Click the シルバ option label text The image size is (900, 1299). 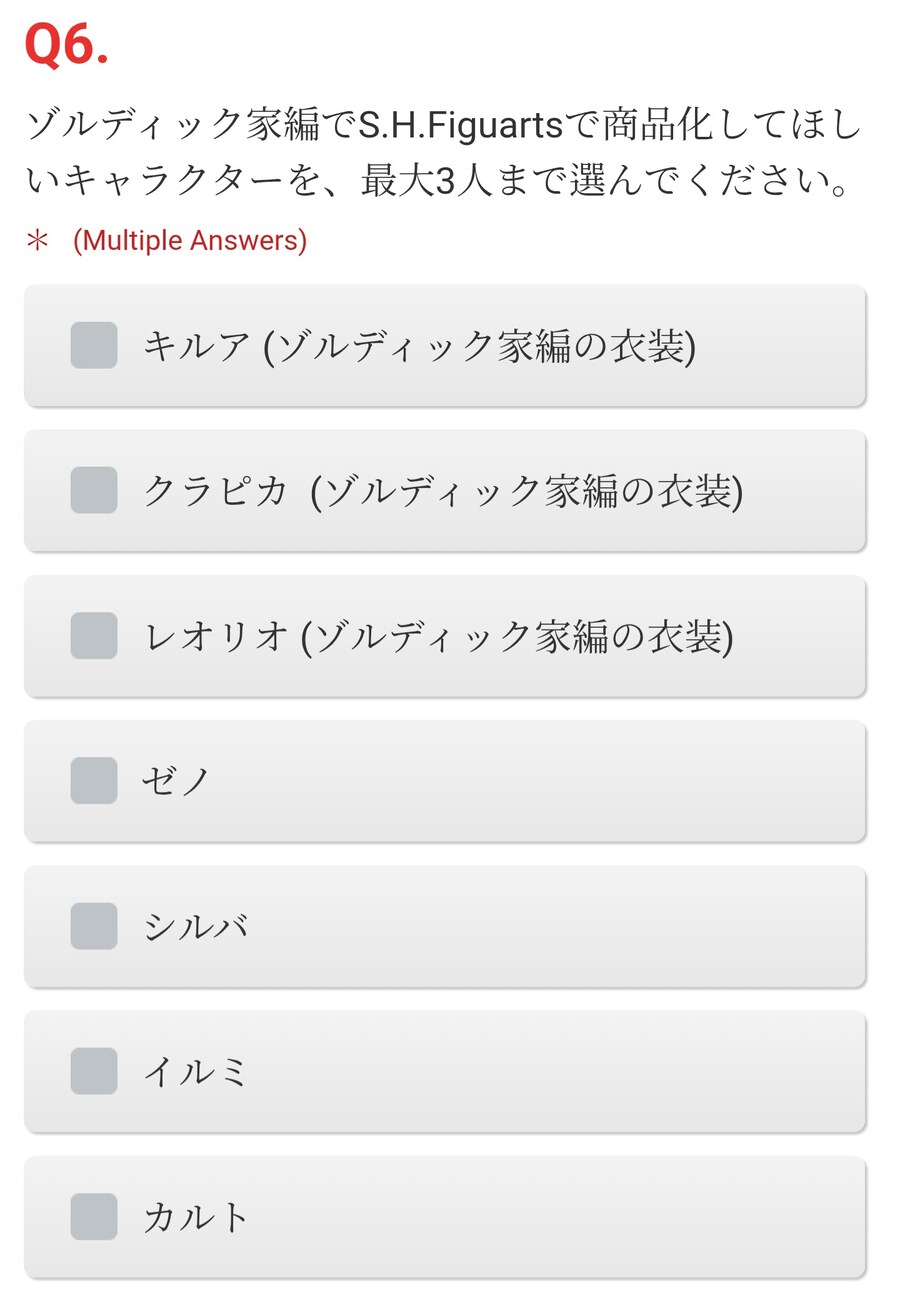(x=195, y=927)
